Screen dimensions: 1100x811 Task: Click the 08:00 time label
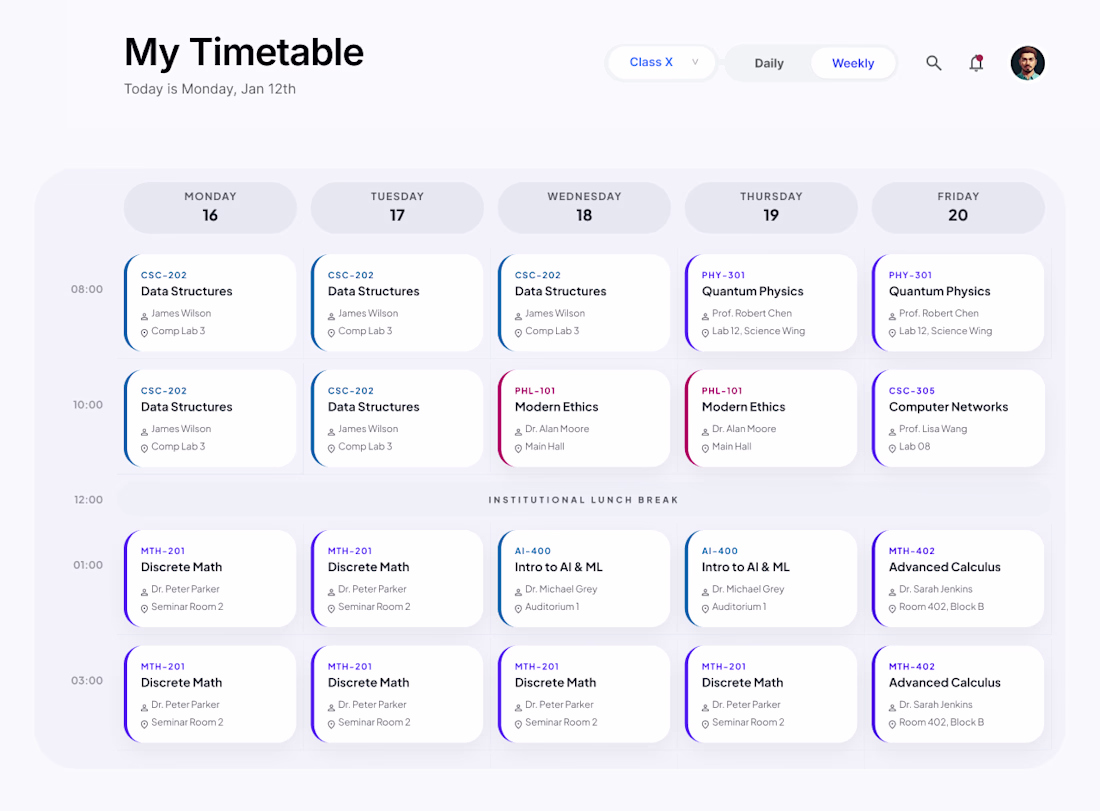pos(87,289)
